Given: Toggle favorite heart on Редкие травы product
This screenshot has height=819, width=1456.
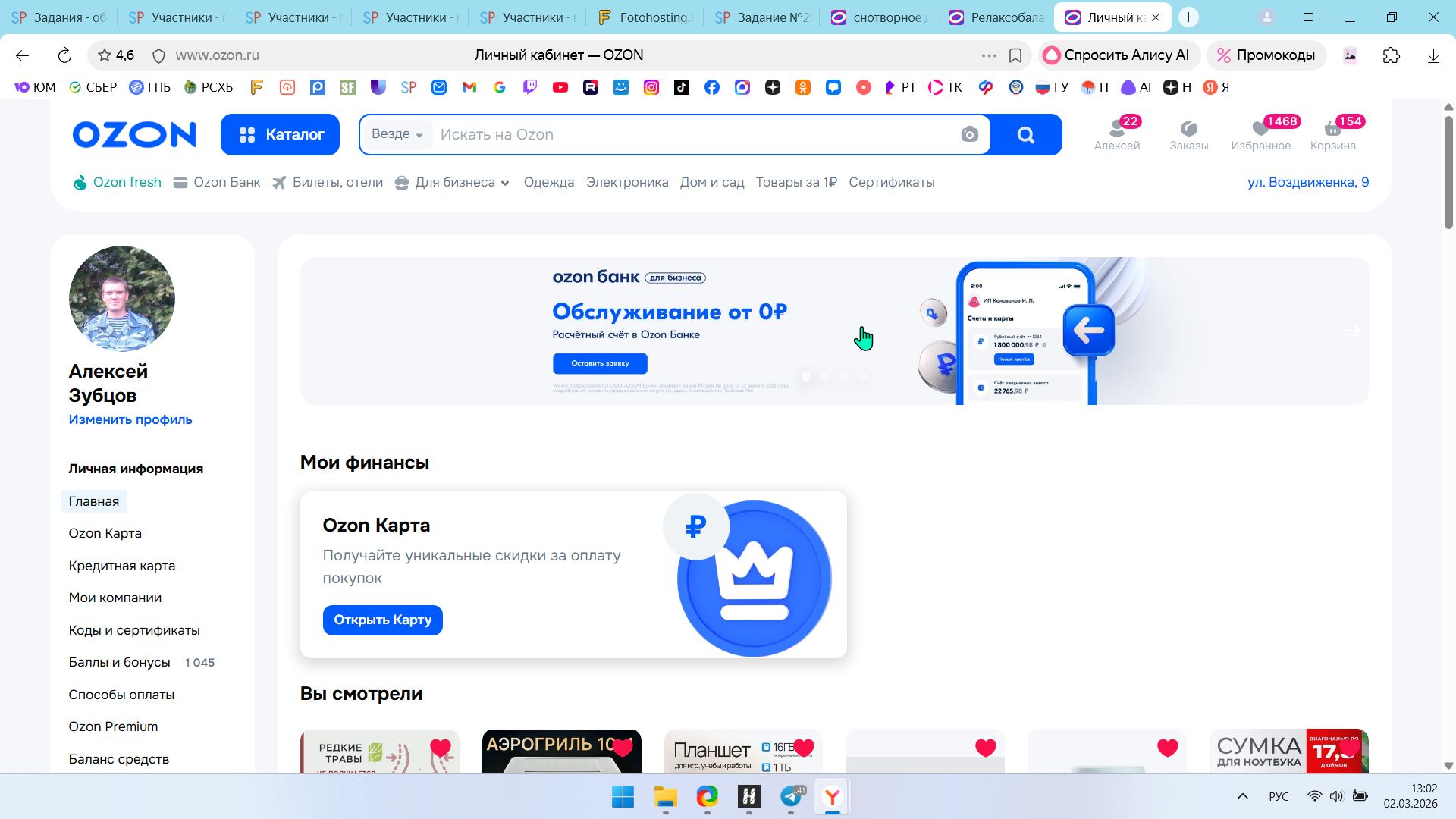Looking at the screenshot, I should point(441,748).
